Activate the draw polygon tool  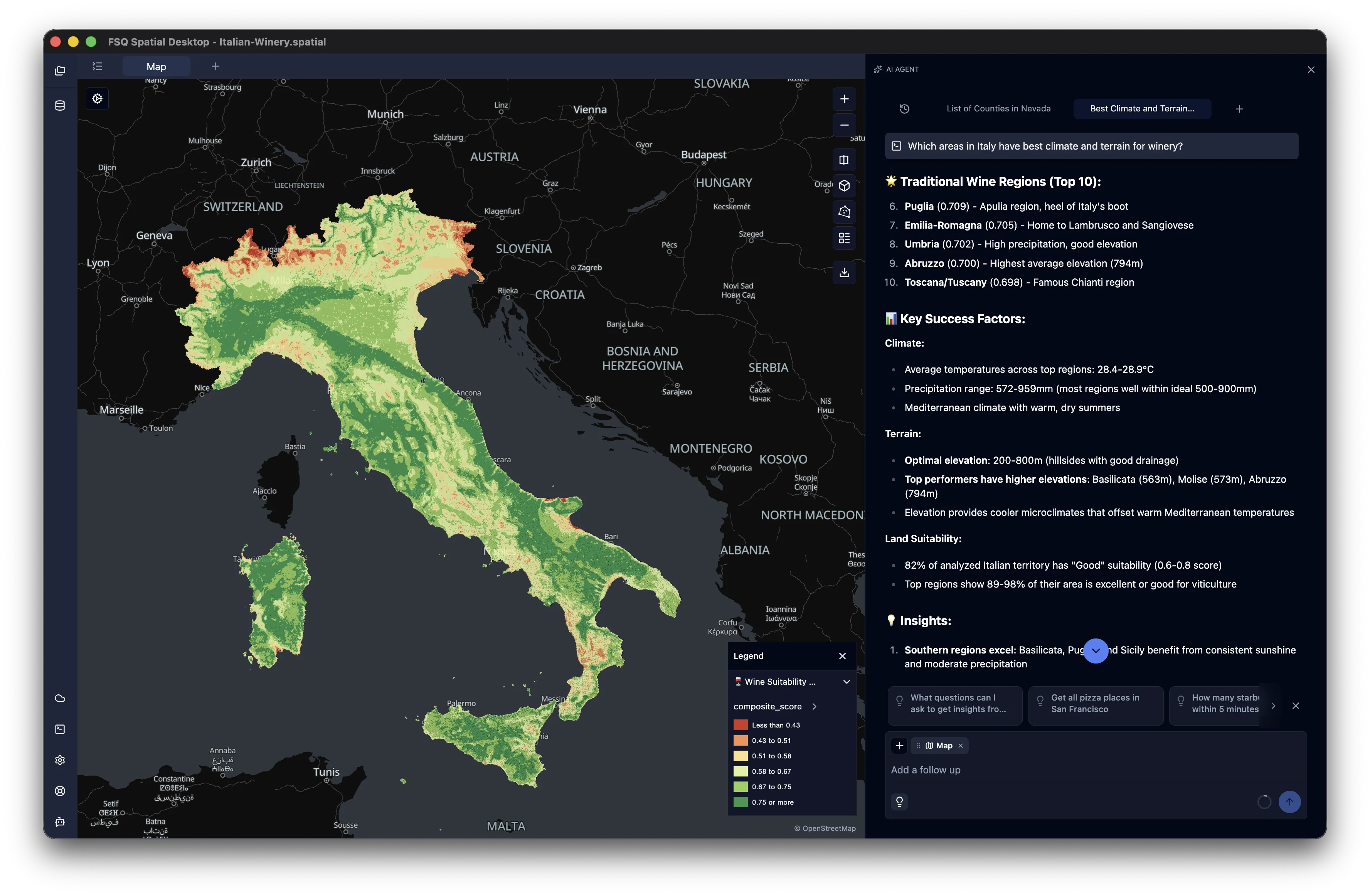(x=844, y=212)
